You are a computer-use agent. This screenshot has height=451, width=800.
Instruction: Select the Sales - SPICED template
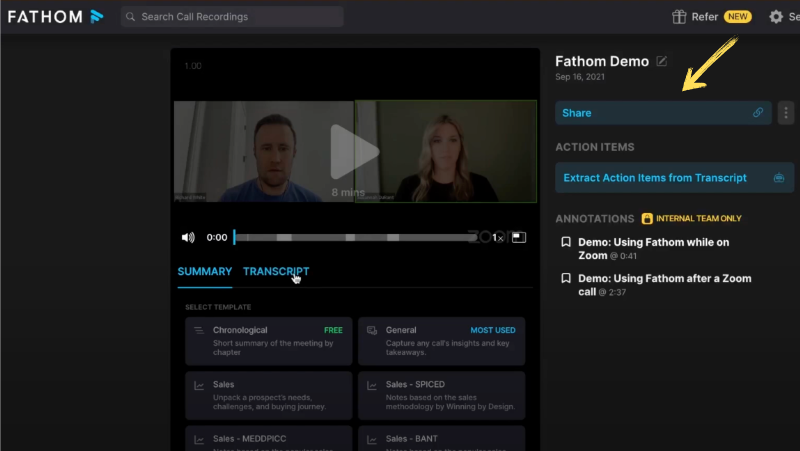click(x=441, y=395)
